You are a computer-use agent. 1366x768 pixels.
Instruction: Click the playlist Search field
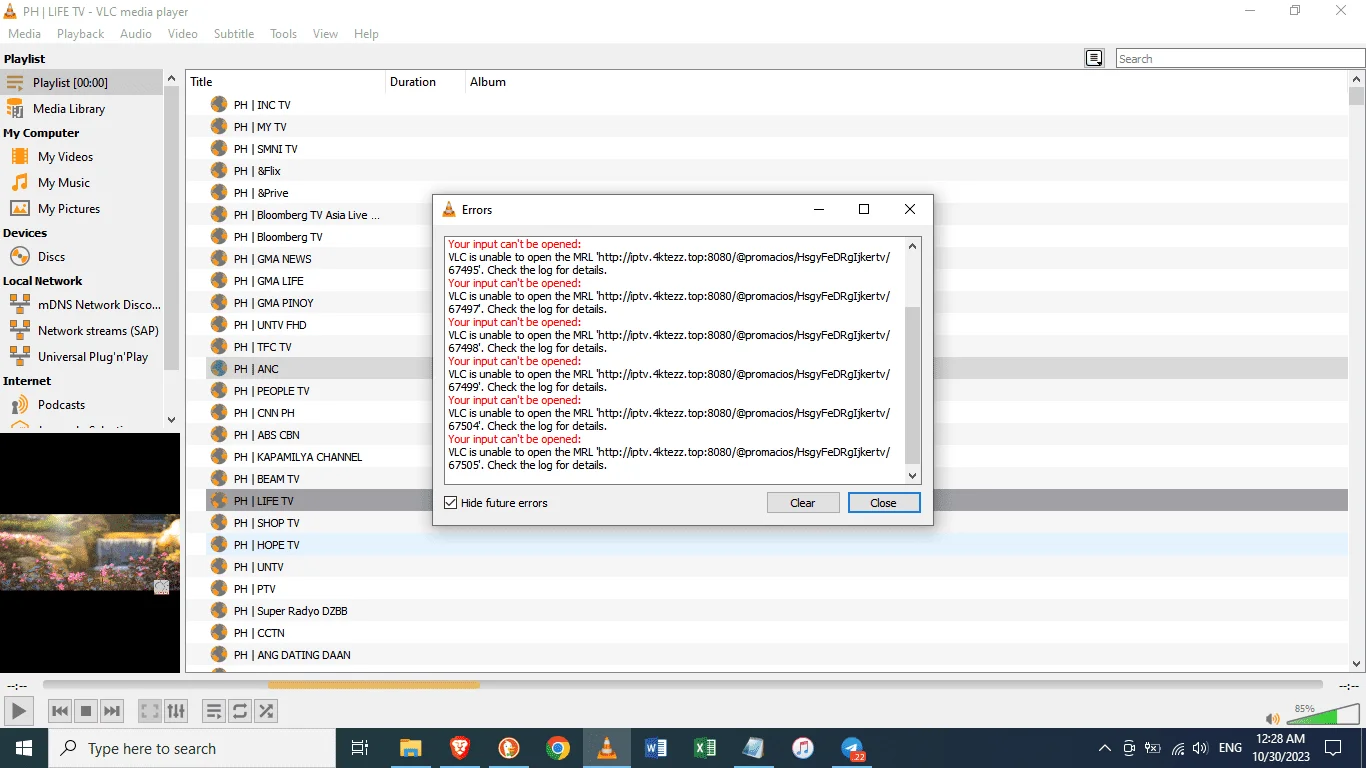pos(1240,59)
